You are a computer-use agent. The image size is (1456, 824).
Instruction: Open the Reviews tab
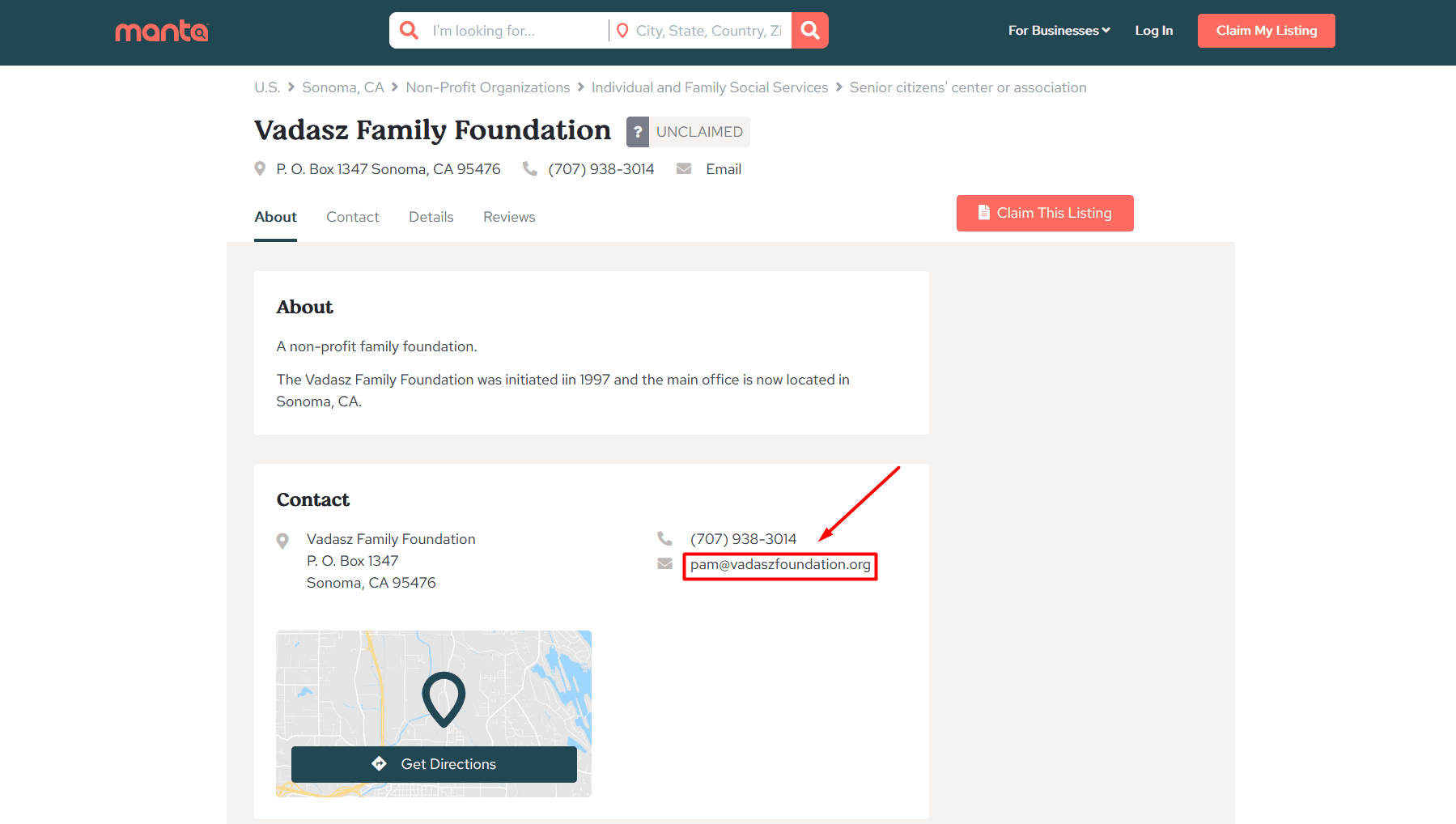coord(509,217)
